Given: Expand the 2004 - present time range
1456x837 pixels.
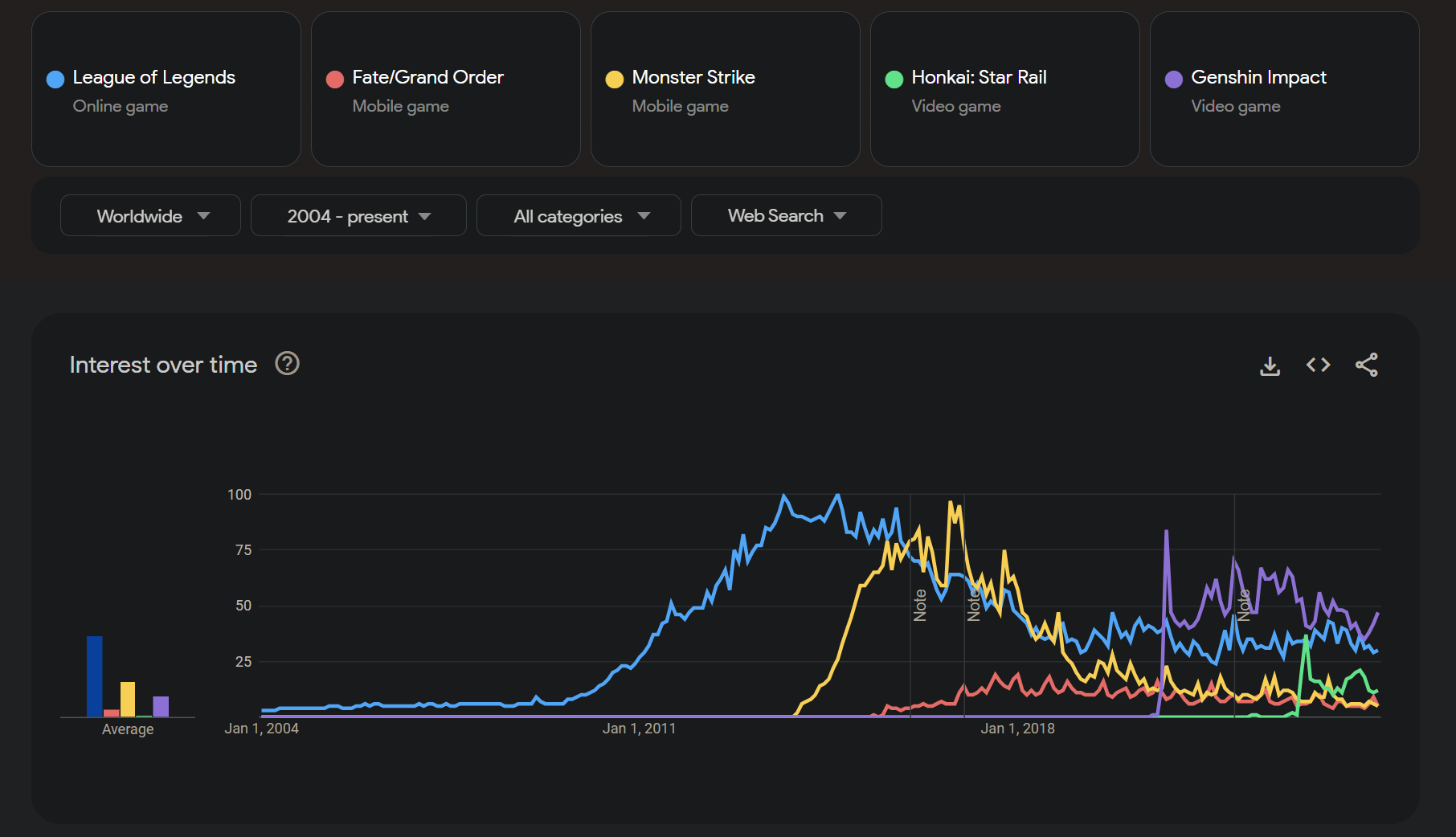Looking at the screenshot, I should pos(358,216).
